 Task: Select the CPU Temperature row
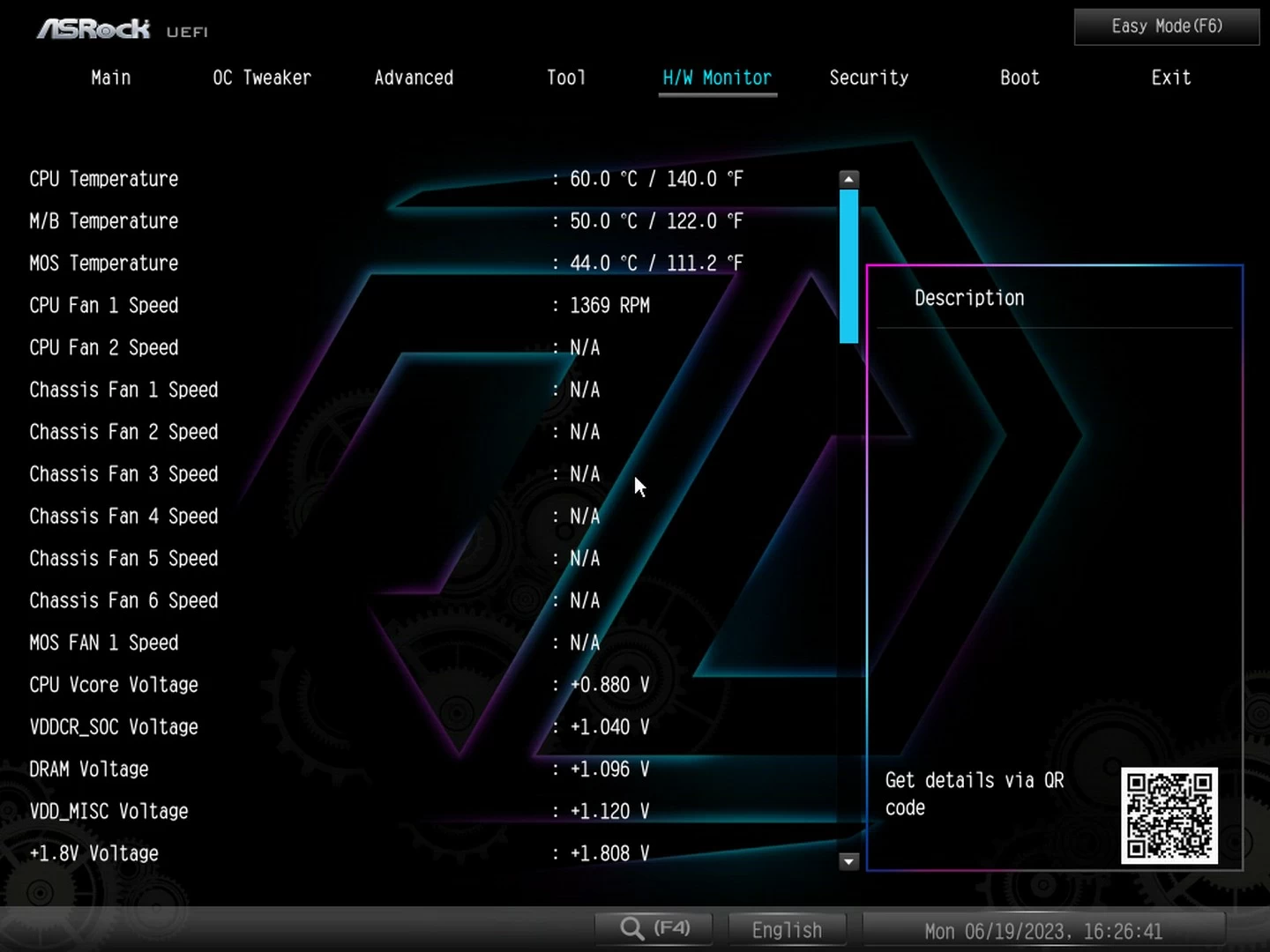[104, 179]
